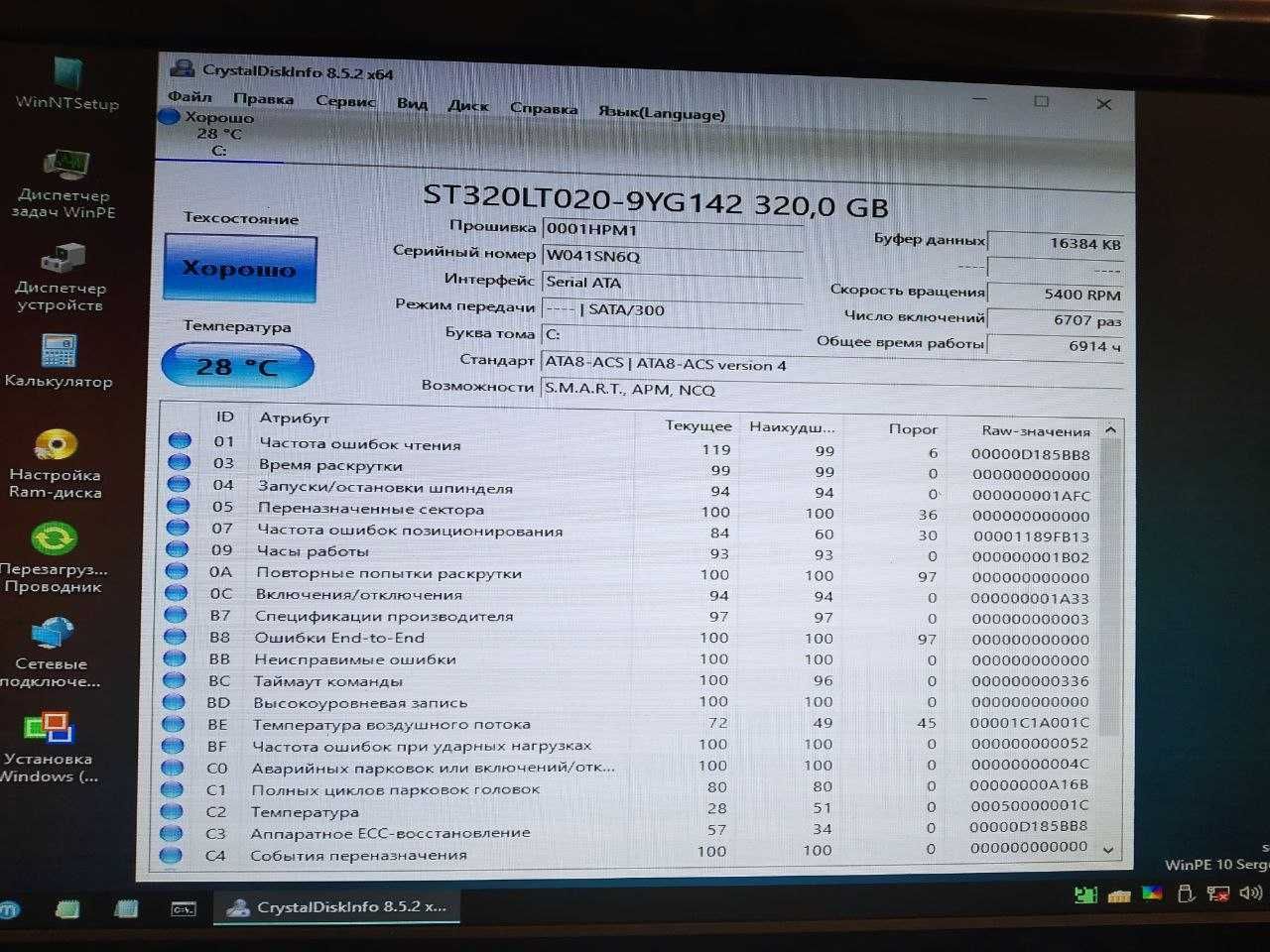Open the WinNTSetup desktop shortcut

pos(67,83)
